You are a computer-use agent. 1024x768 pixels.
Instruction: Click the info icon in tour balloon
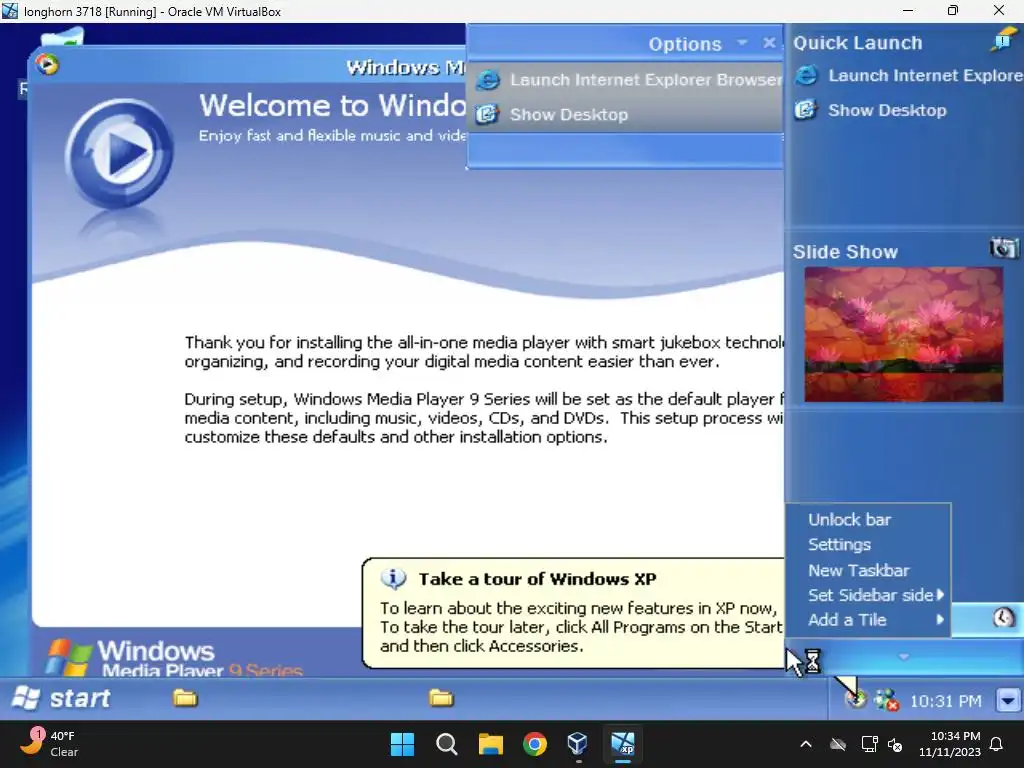[393, 578]
